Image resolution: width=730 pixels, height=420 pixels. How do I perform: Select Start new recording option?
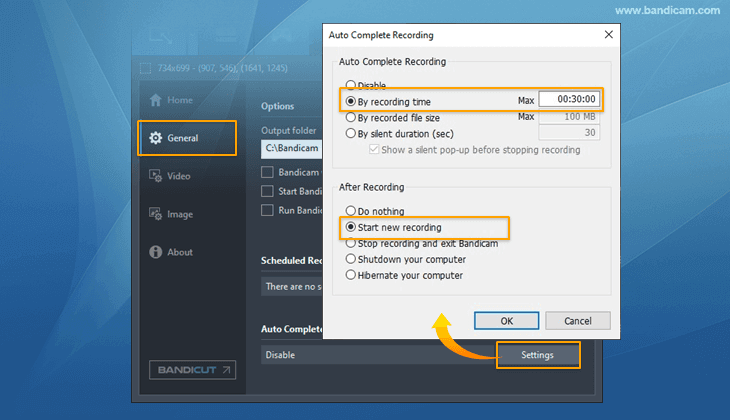351,227
